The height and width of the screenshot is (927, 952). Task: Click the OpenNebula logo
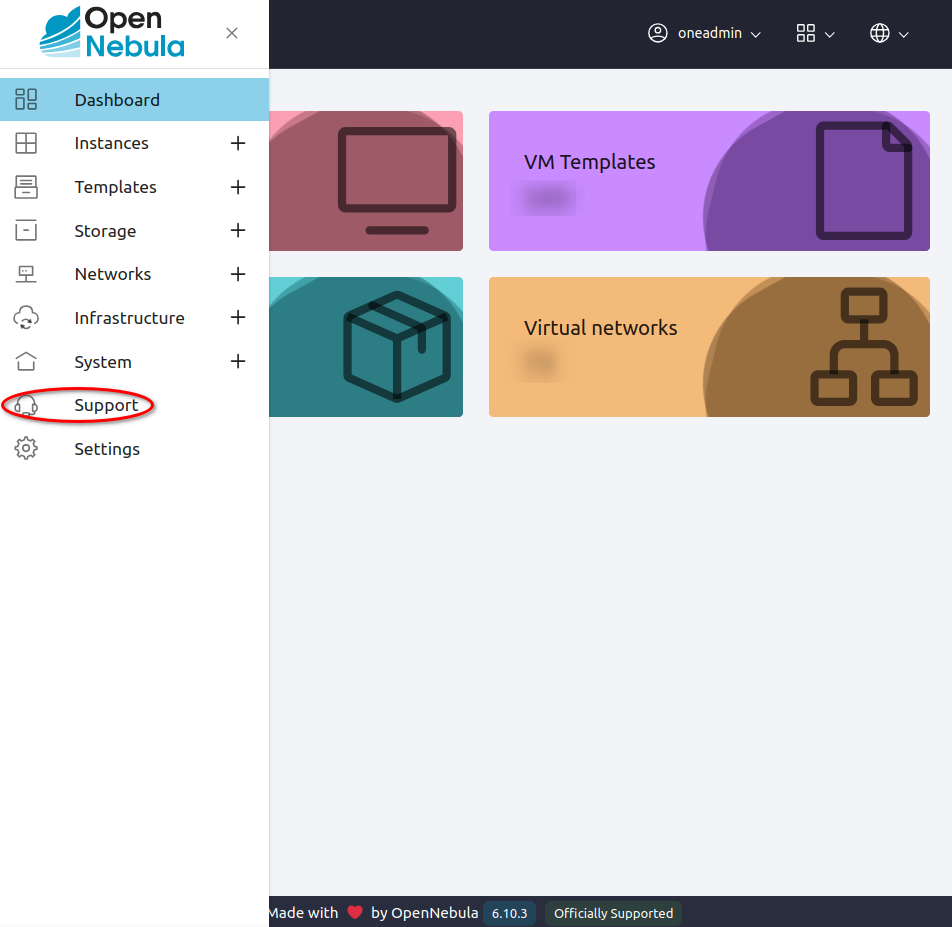click(112, 32)
